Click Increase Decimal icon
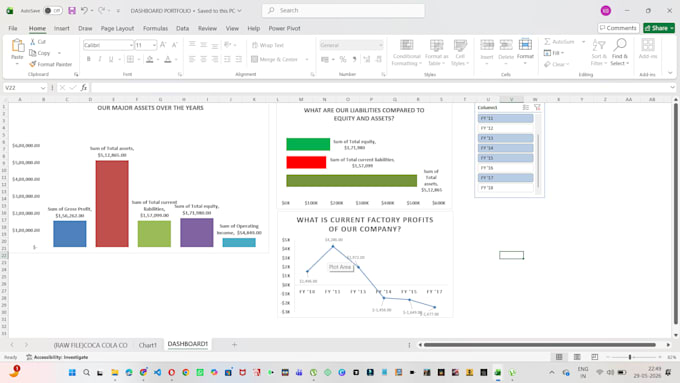680x383 pixels. [366, 59]
